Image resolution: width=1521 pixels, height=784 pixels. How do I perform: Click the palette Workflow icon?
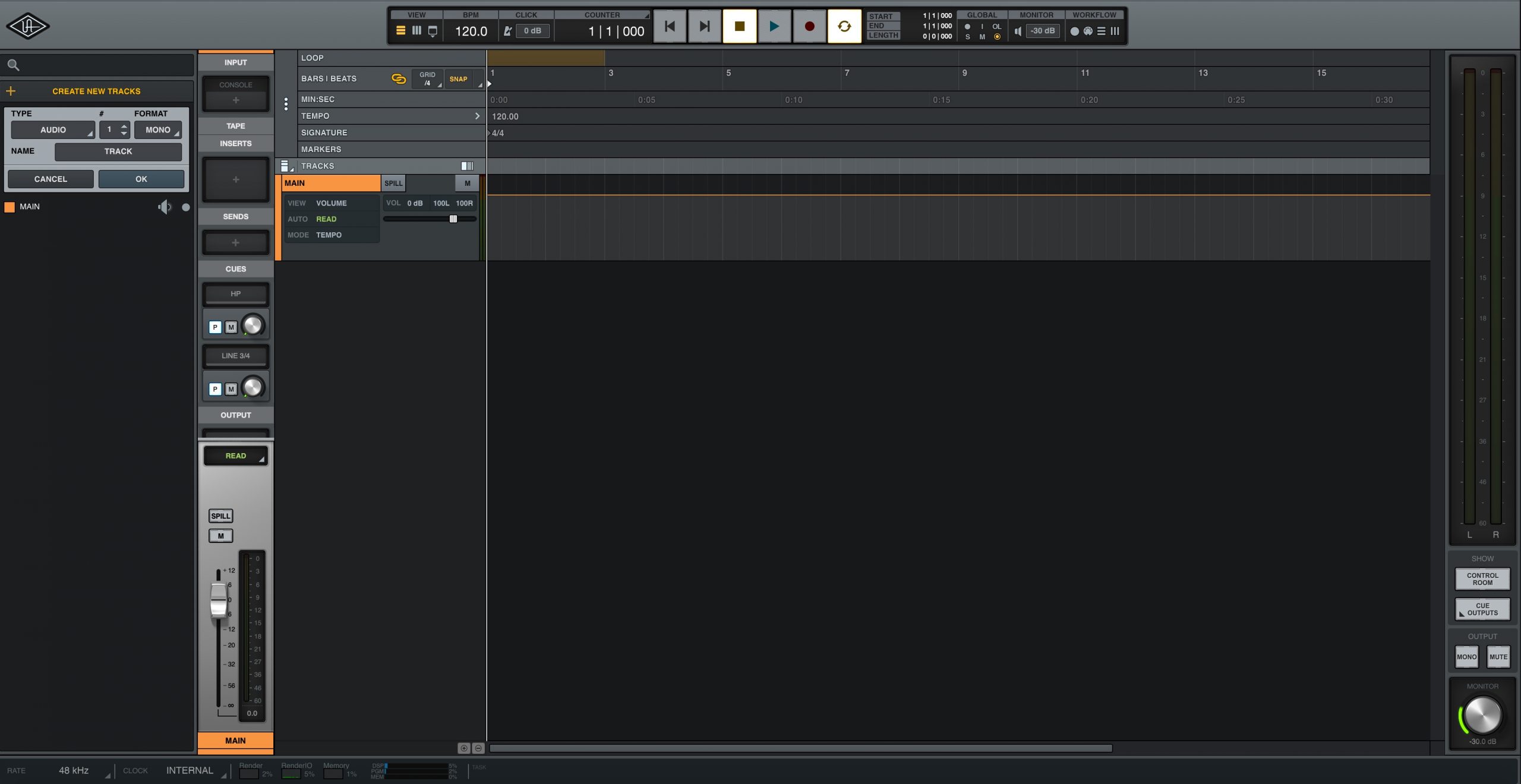(x=1088, y=31)
